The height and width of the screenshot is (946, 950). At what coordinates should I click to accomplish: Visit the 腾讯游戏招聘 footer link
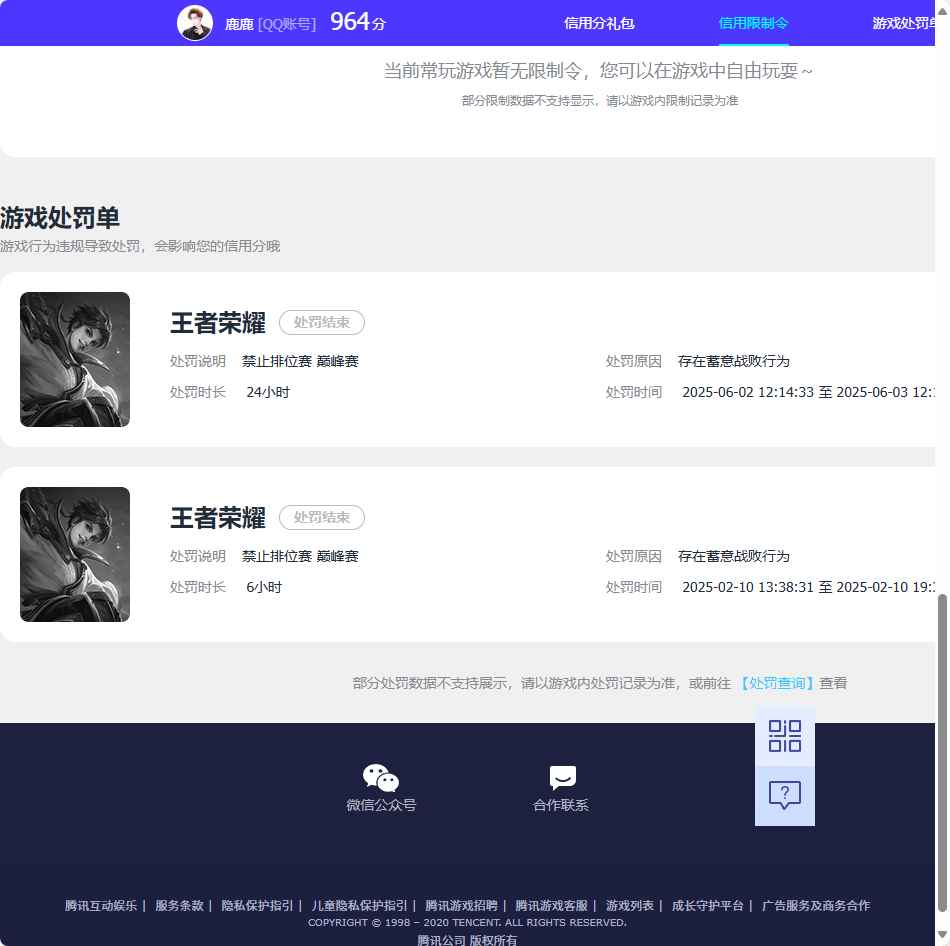(x=461, y=905)
